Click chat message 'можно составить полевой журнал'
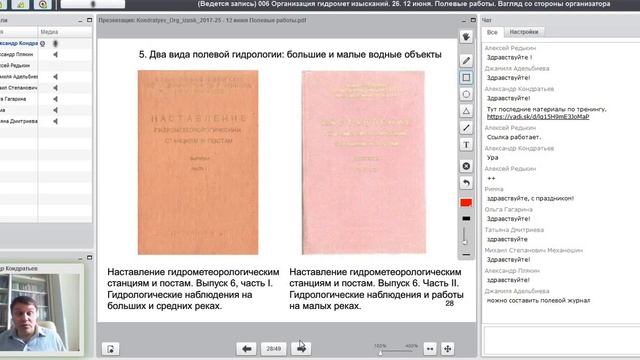This screenshot has height=360, width=640. pos(538,300)
